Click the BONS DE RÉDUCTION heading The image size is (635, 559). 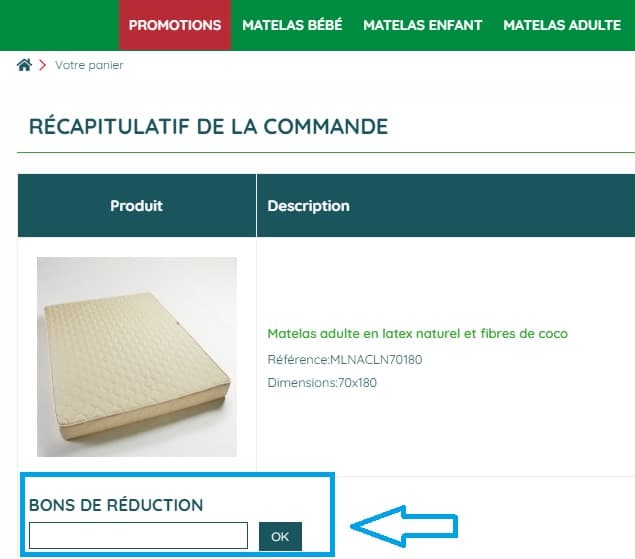point(116,505)
